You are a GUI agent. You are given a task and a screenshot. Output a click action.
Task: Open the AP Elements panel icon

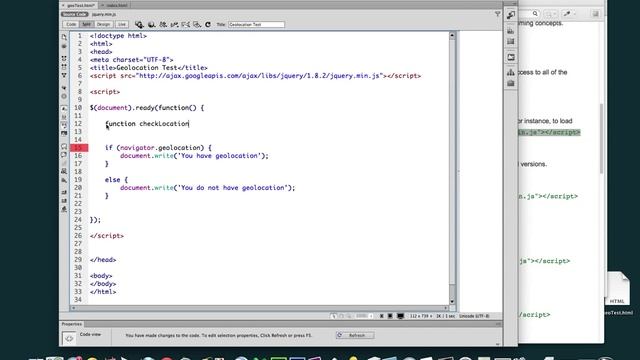[x=511, y=41]
